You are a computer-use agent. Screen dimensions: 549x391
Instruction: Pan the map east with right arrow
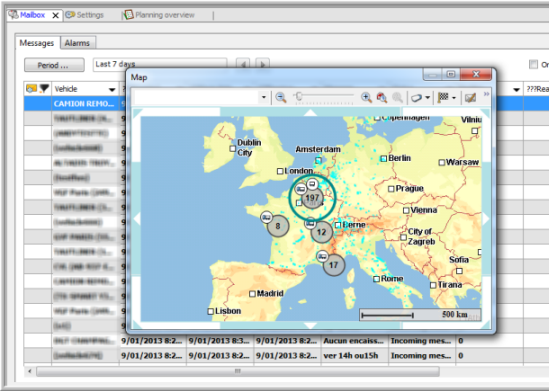coord(486,219)
